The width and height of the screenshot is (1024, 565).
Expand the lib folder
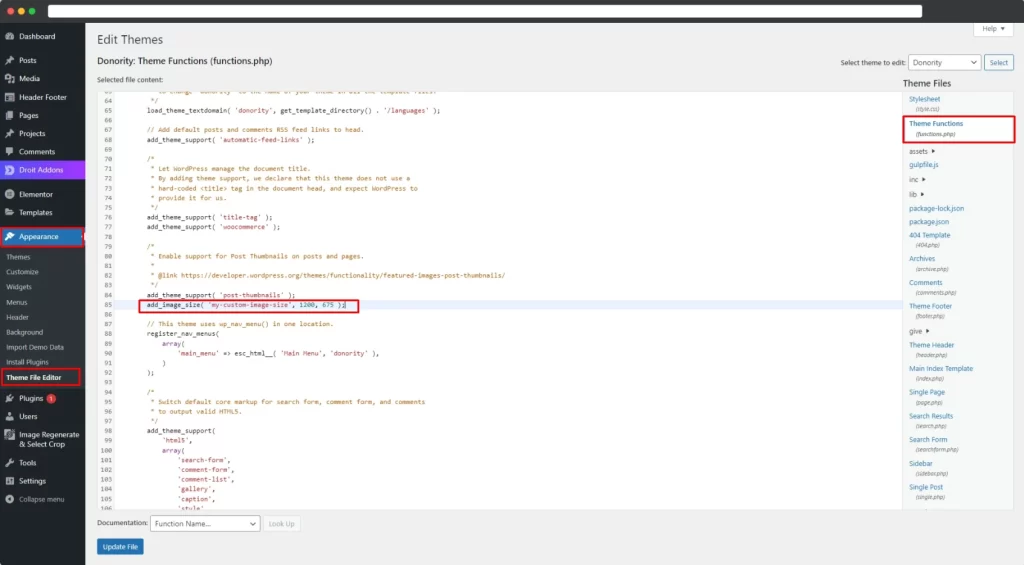pyautogui.click(x=917, y=195)
